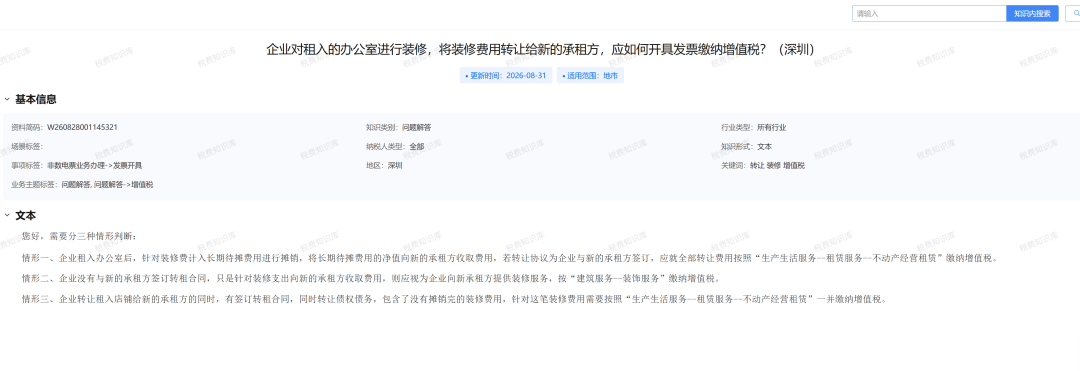Click the 请输入 search input field
This screenshot has width=1080, height=371.
928,14
